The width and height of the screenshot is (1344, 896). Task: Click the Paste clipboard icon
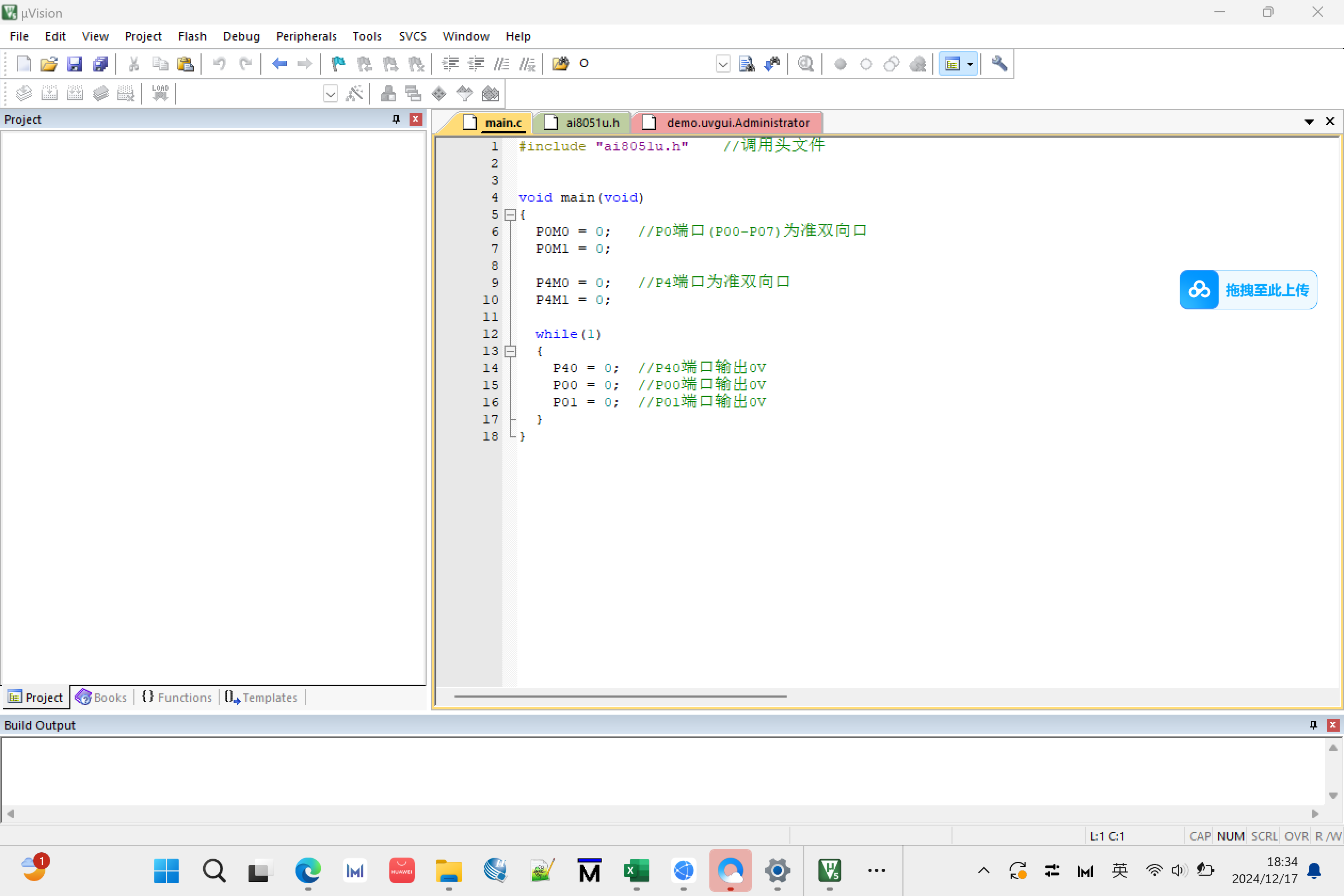(185, 63)
